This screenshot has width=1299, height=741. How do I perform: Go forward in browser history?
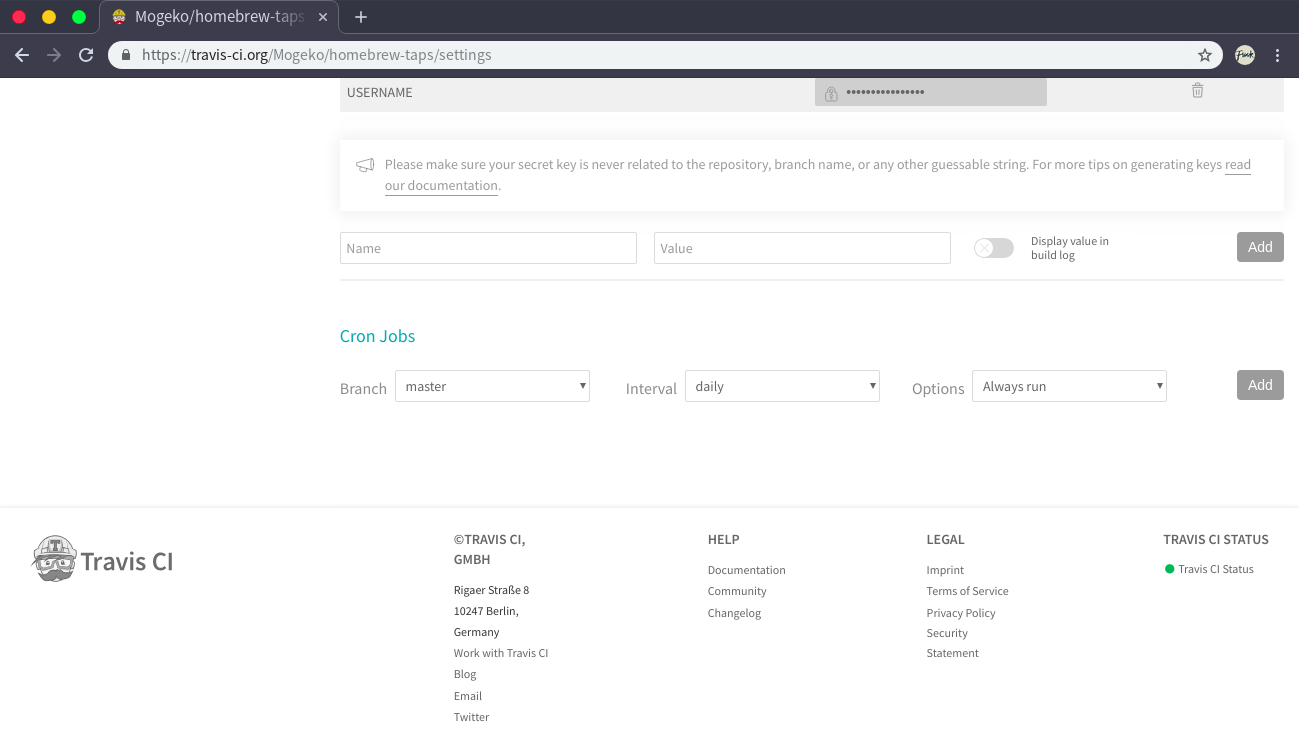coord(54,55)
